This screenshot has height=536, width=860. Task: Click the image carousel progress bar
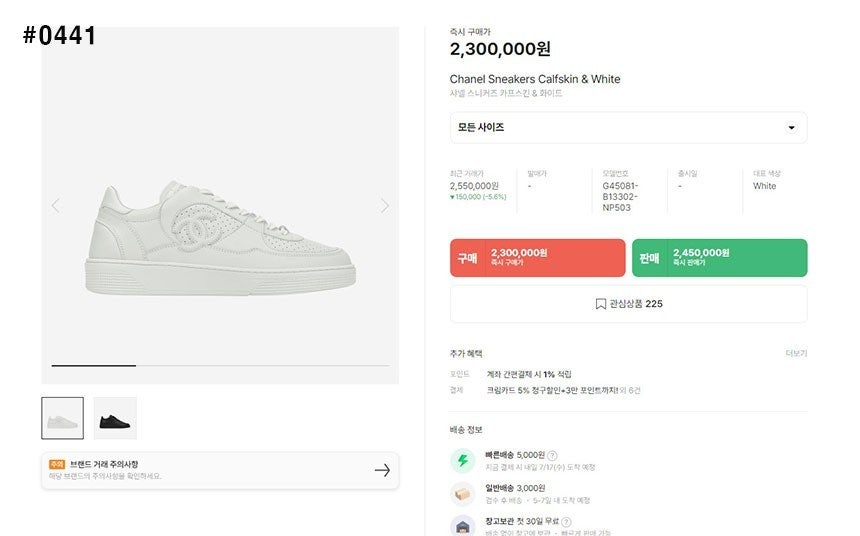pyautogui.click(x=220, y=366)
